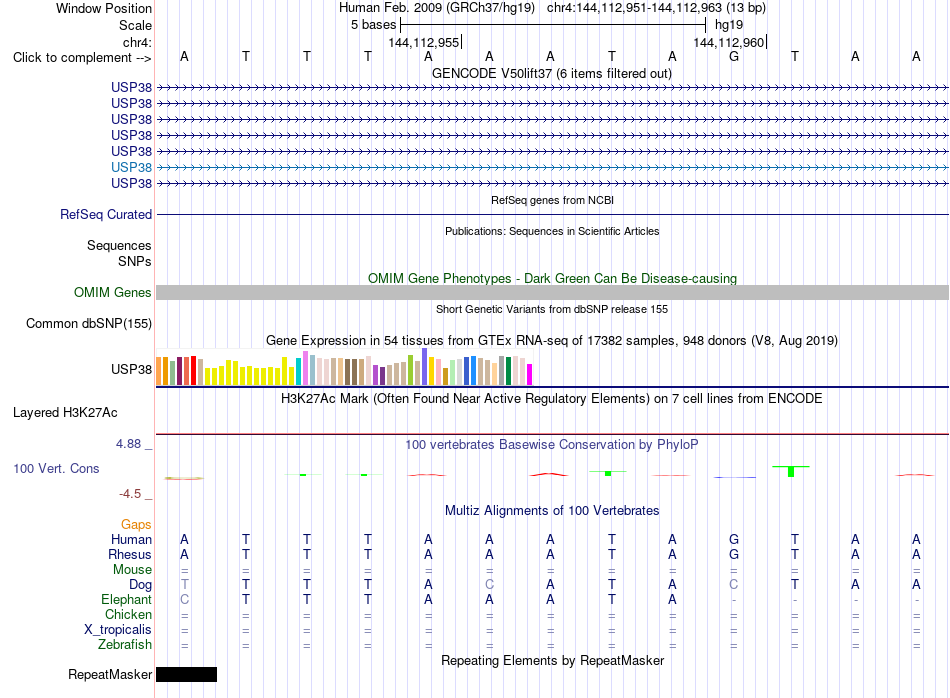Screen dimensions: 950x698
Task: Click the 'Human Feb. 2009 (GRCh37/hg19)' text
Action: (437, 8)
